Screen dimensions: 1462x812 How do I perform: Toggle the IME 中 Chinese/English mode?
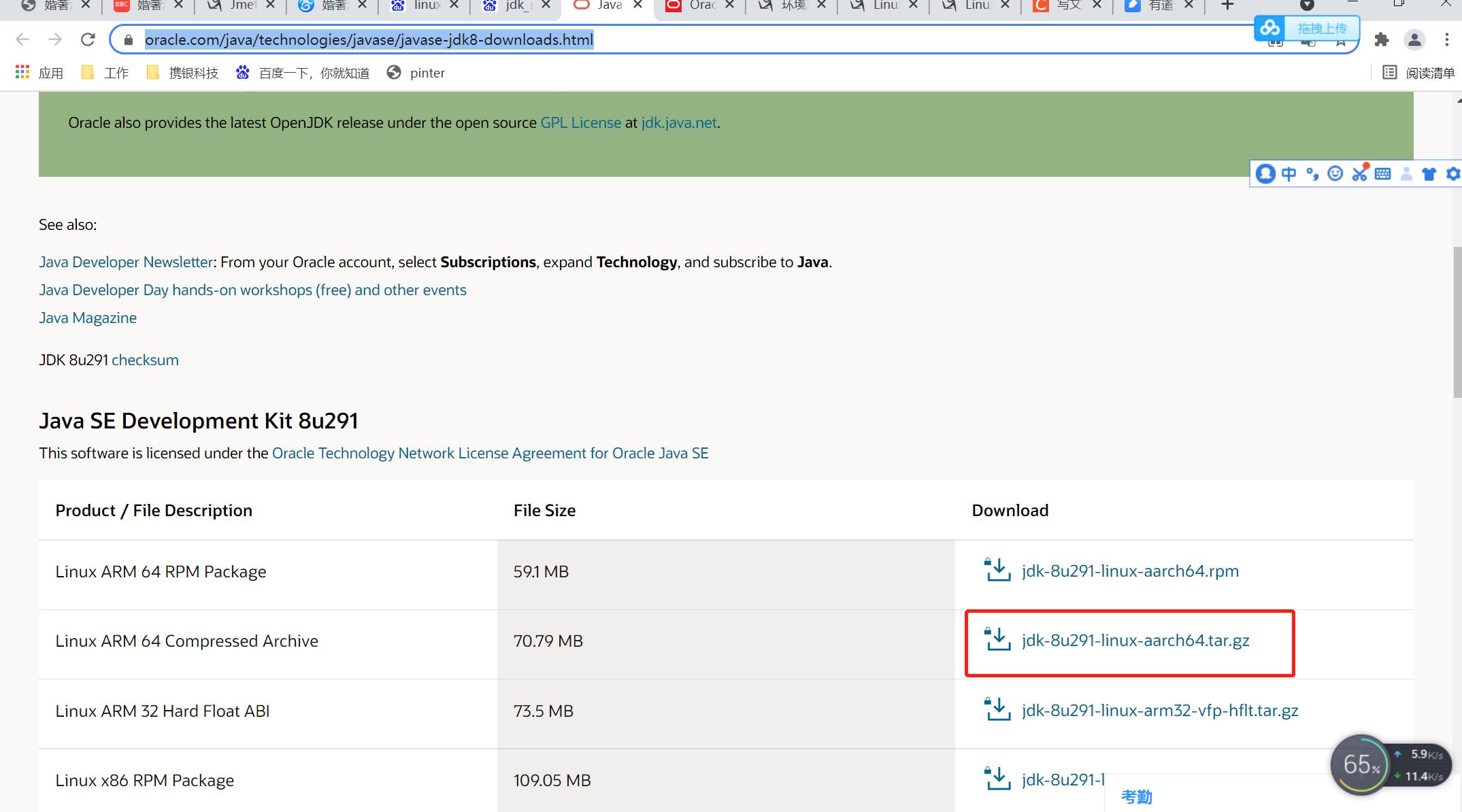(x=1289, y=174)
